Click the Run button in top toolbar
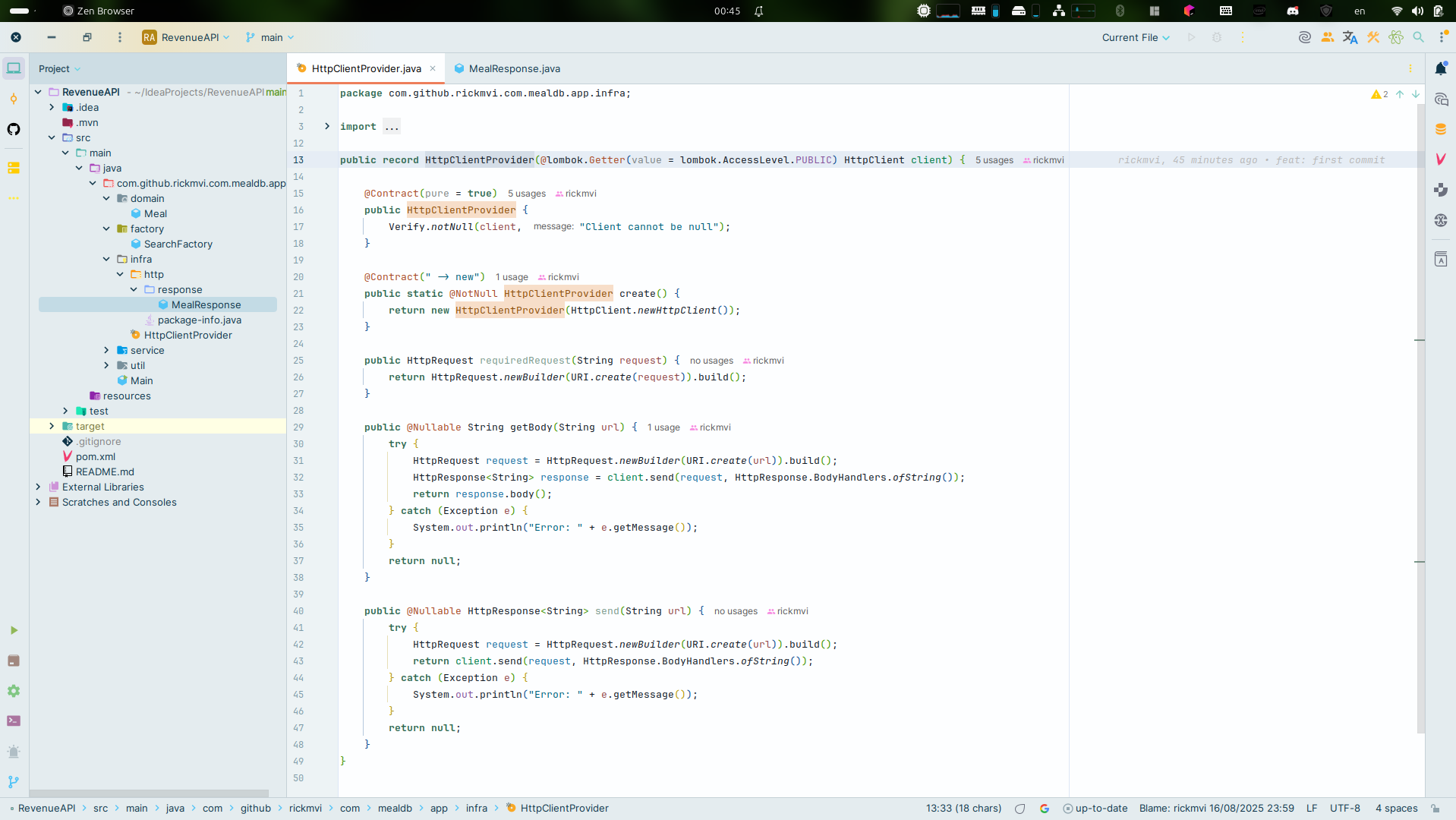 click(1192, 37)
